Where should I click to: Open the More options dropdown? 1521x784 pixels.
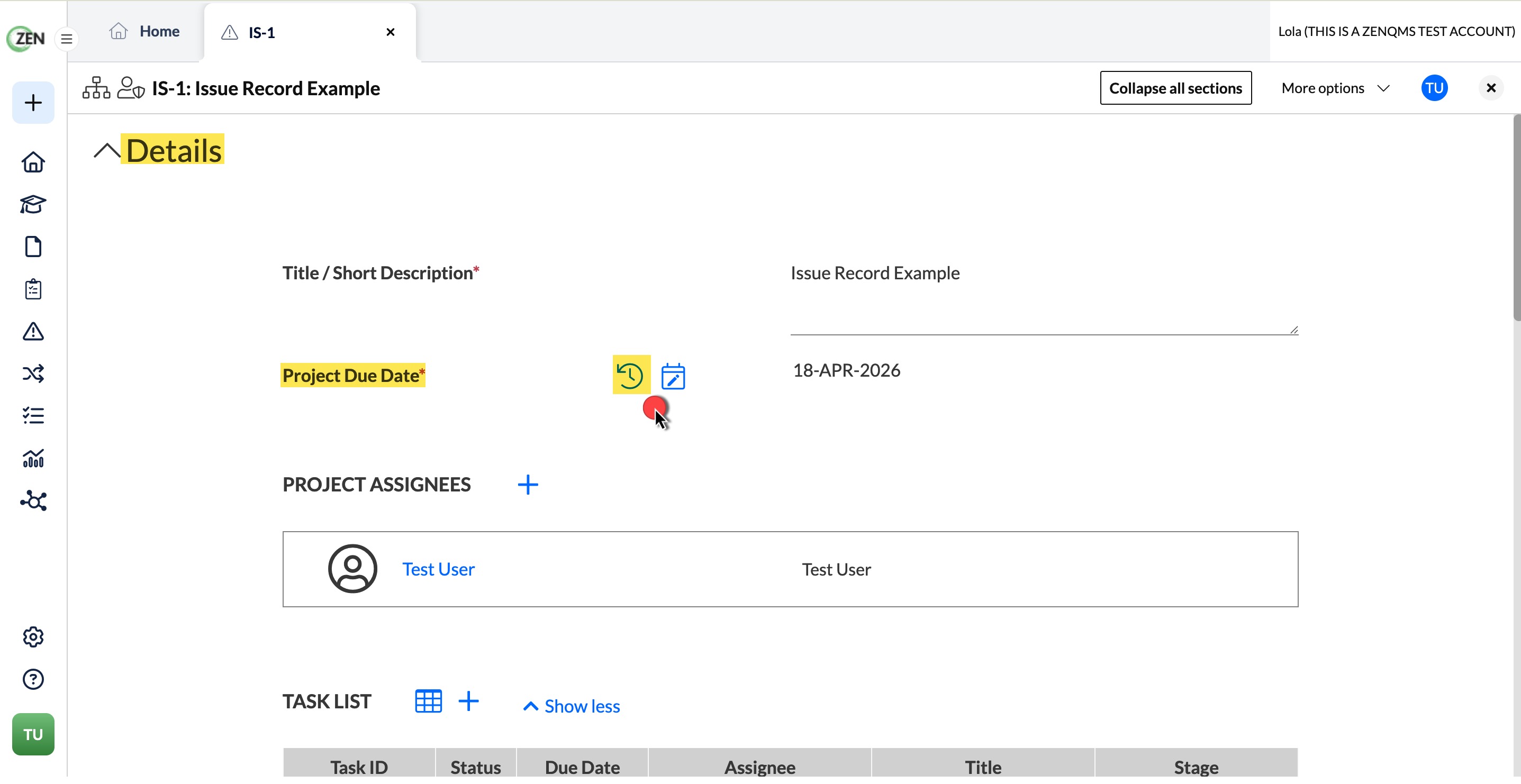(1336, 88)
